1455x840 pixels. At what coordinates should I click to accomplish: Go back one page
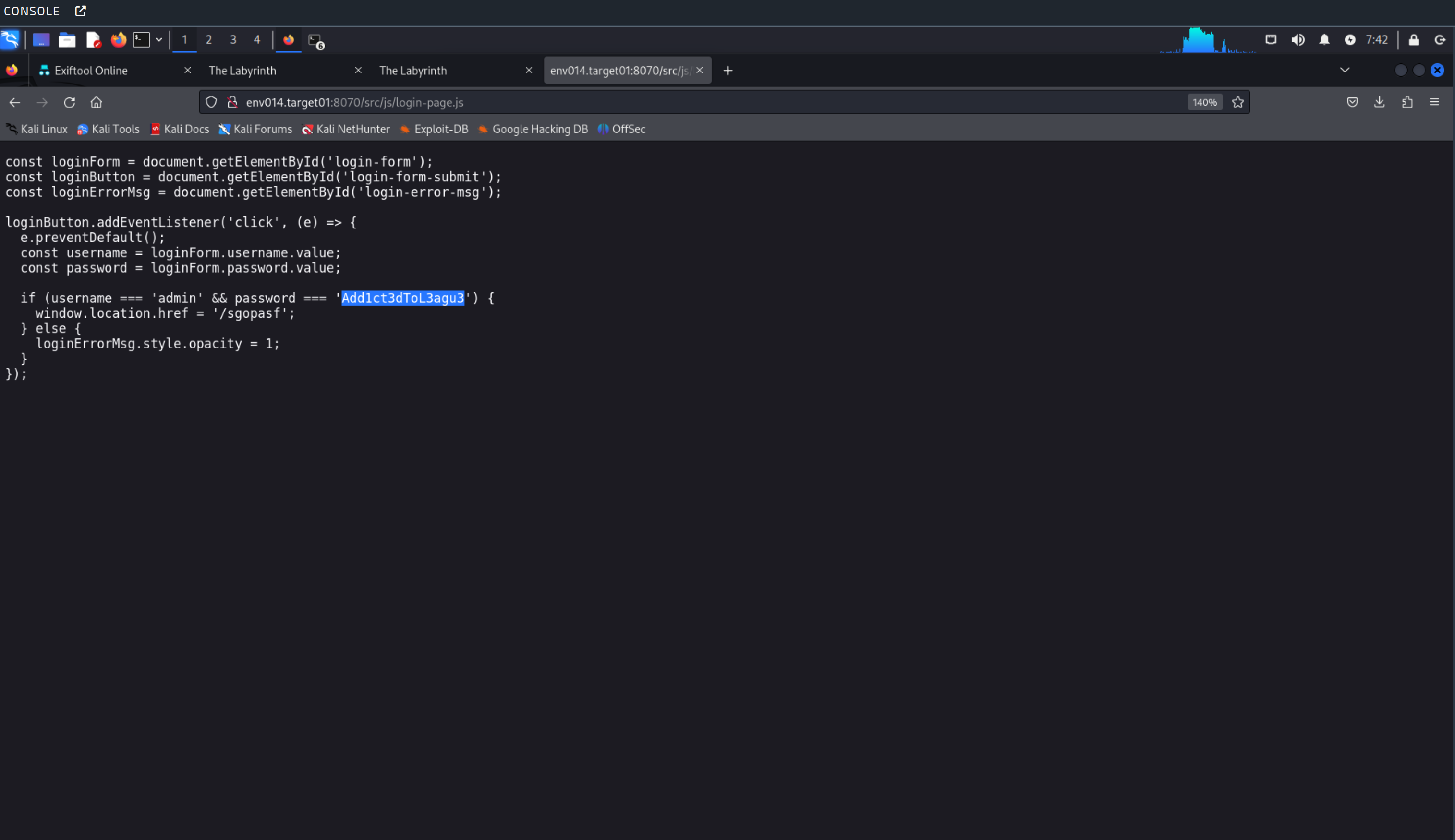[x=15, y=102]
